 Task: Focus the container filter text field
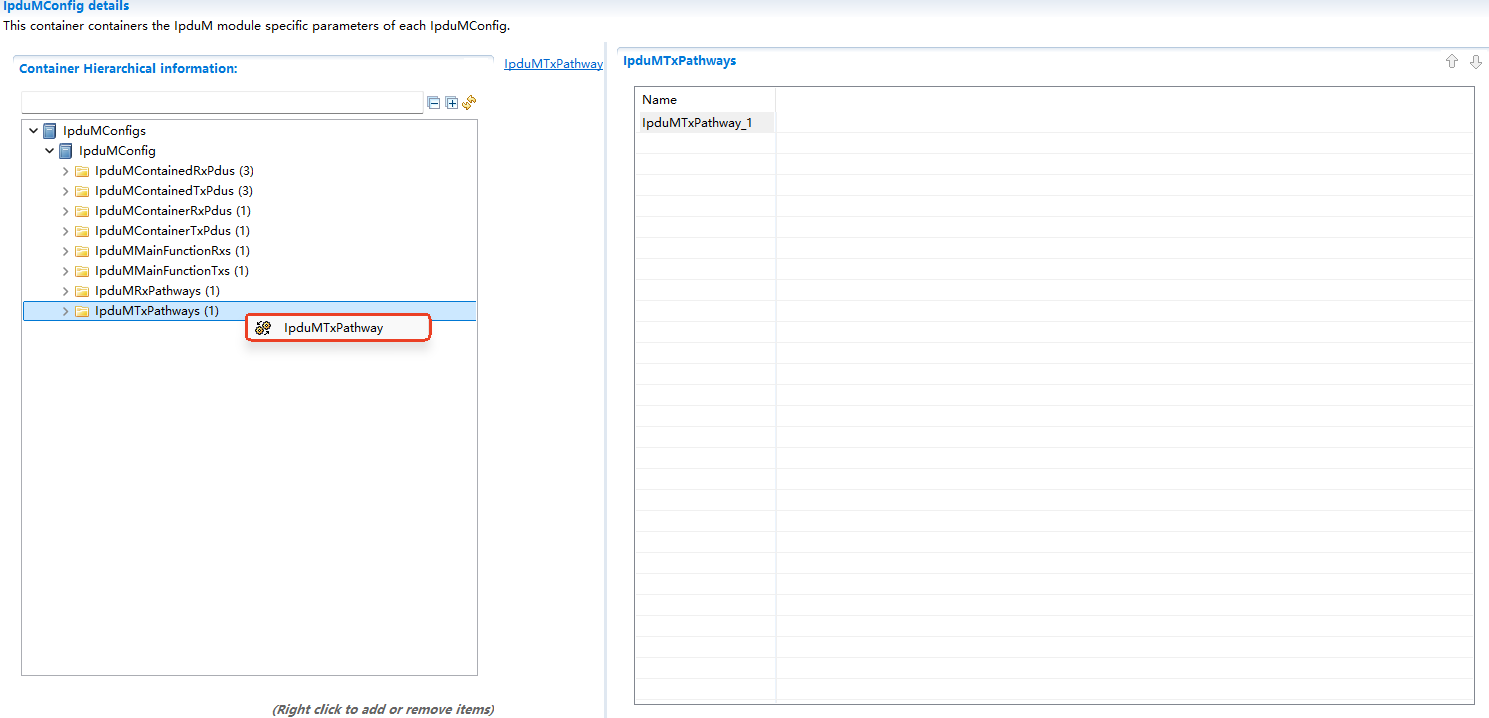222,103
